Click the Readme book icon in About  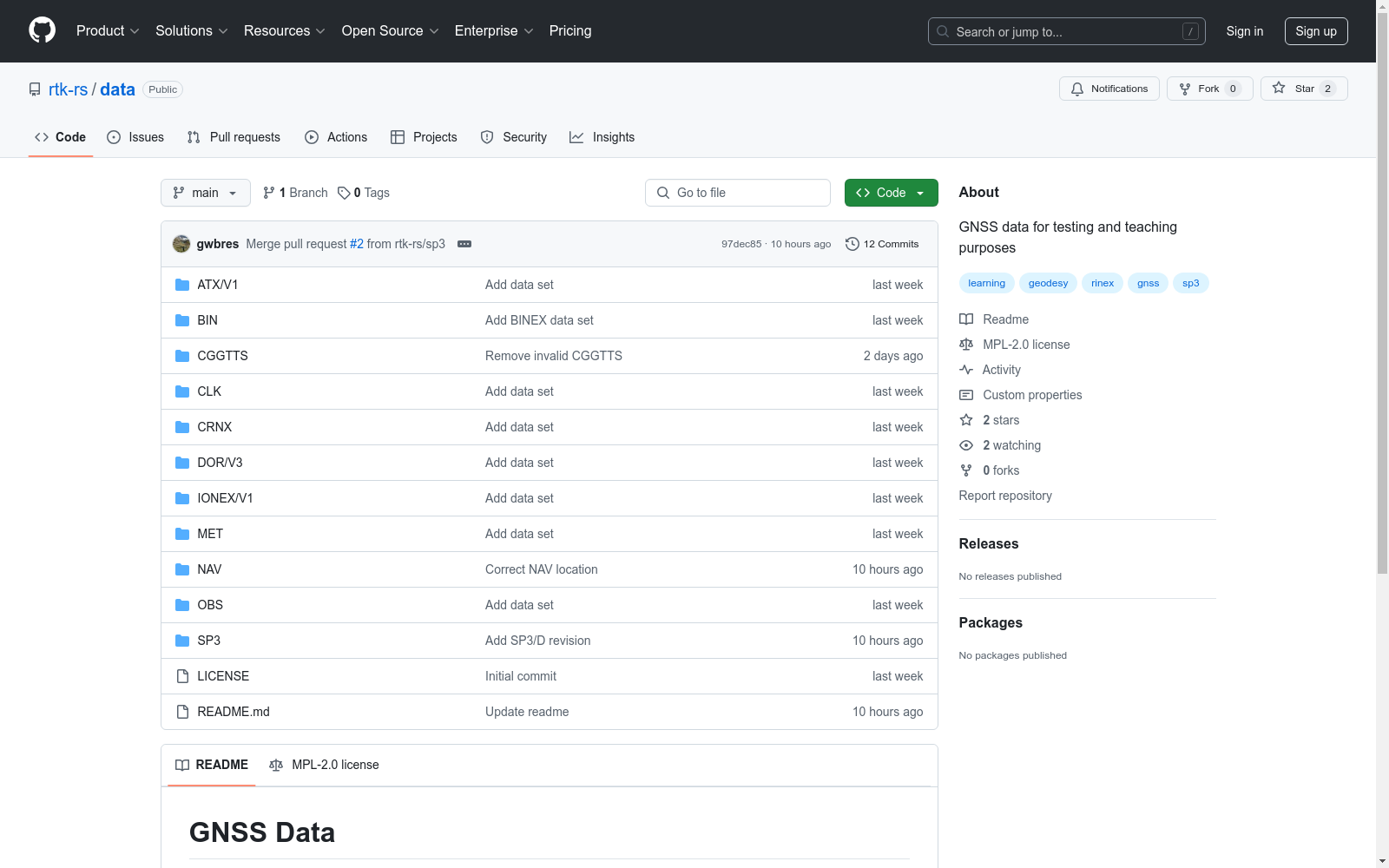[966, 319]
